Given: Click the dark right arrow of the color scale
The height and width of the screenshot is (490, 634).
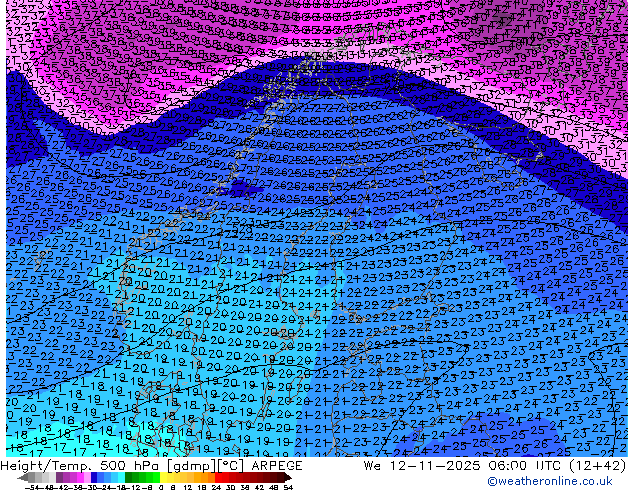Looking at the screenshot, I should pos(288,477).
